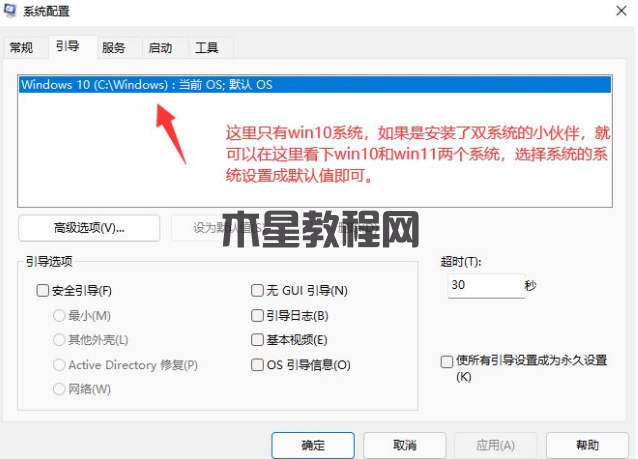Select the Windows 10 (C:\Windows) boot entry

[315, 85]
